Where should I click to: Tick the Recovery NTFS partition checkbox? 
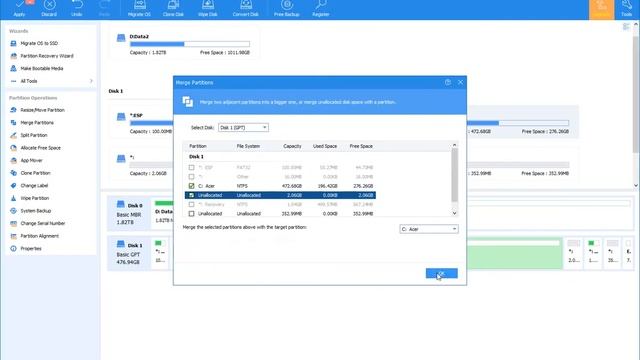click(191, 204)
